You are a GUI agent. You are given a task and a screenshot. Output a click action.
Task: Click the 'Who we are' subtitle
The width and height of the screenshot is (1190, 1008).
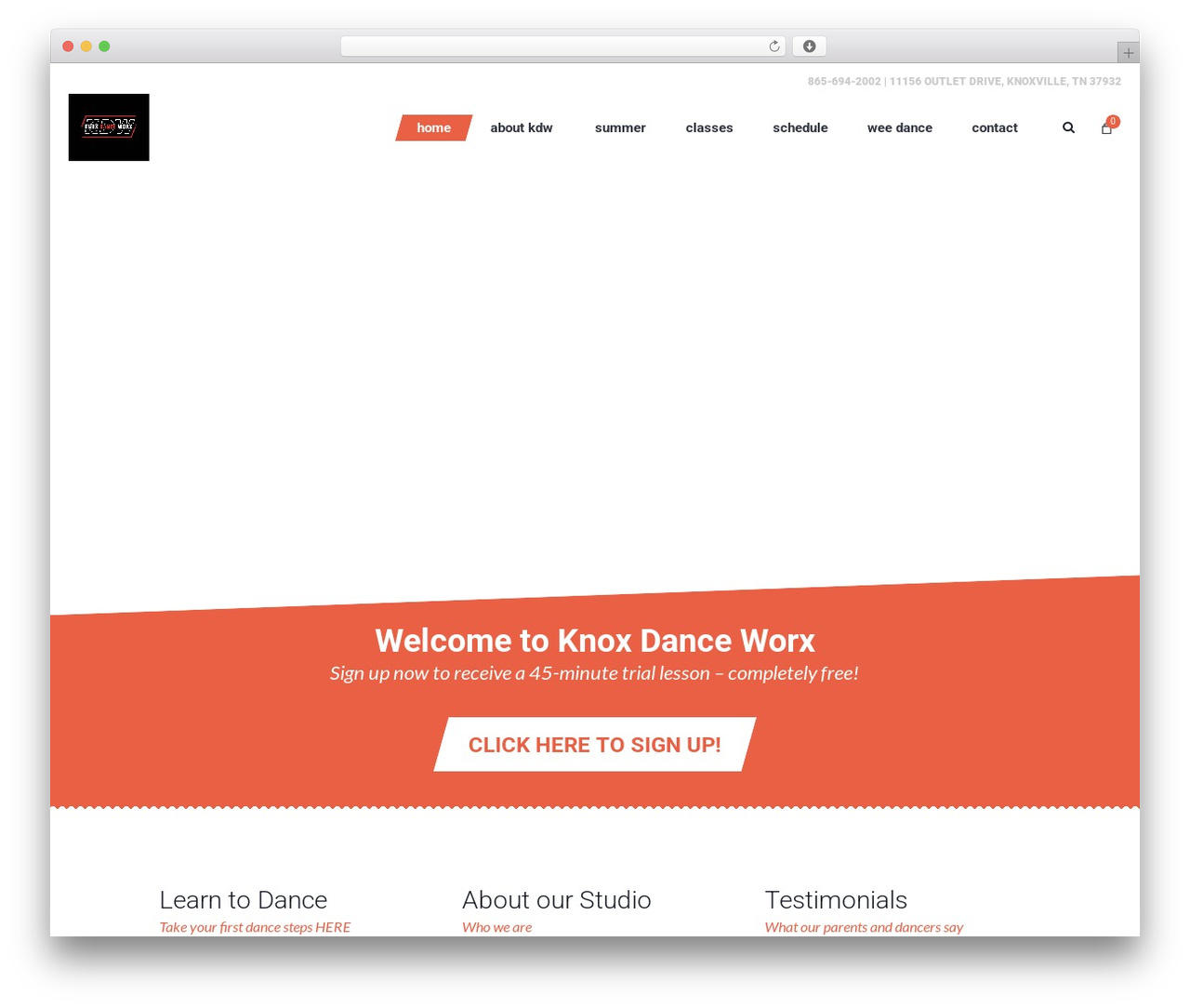coord(497,927)
